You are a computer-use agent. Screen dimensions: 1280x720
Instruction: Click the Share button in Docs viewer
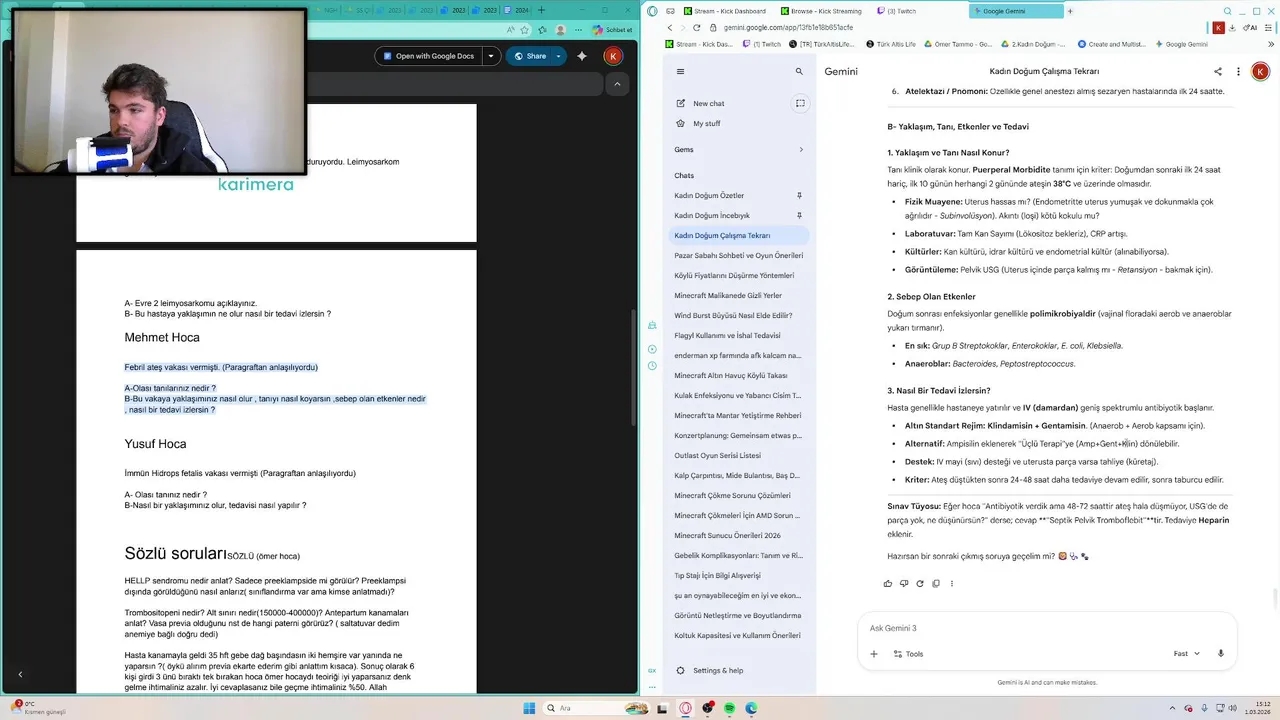click(528, 56)
